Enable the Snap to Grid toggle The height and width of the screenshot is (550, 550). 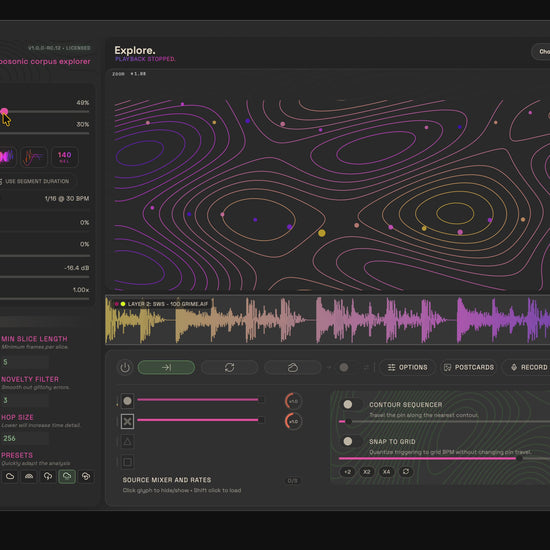352,441
